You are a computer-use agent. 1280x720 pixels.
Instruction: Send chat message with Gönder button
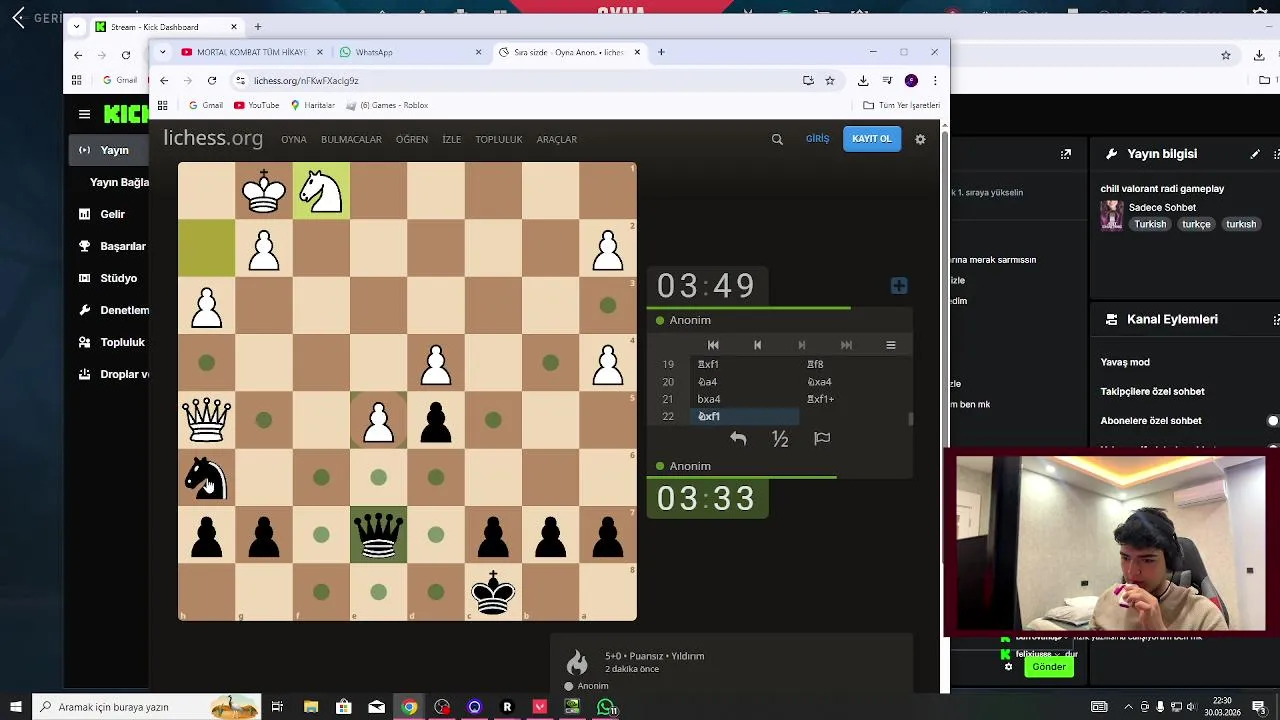(1049, 667)
